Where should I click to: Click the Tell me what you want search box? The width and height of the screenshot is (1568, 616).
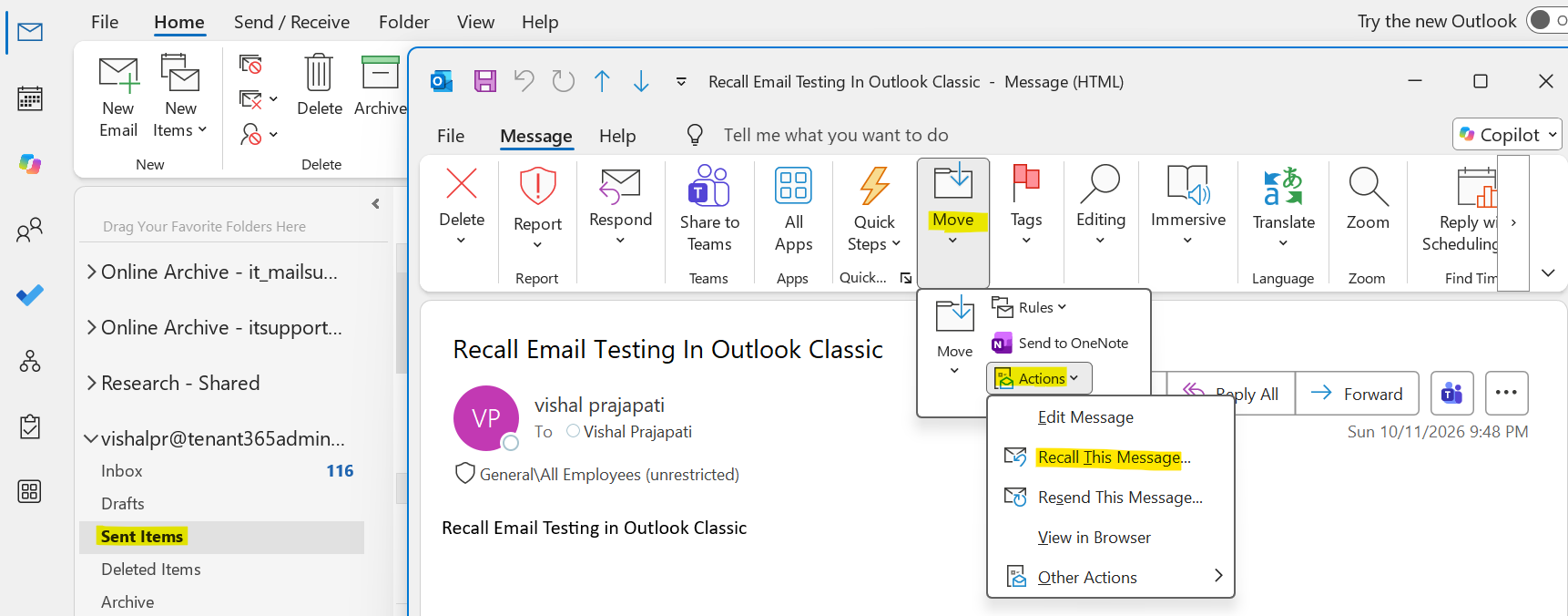tap(836, 136)
